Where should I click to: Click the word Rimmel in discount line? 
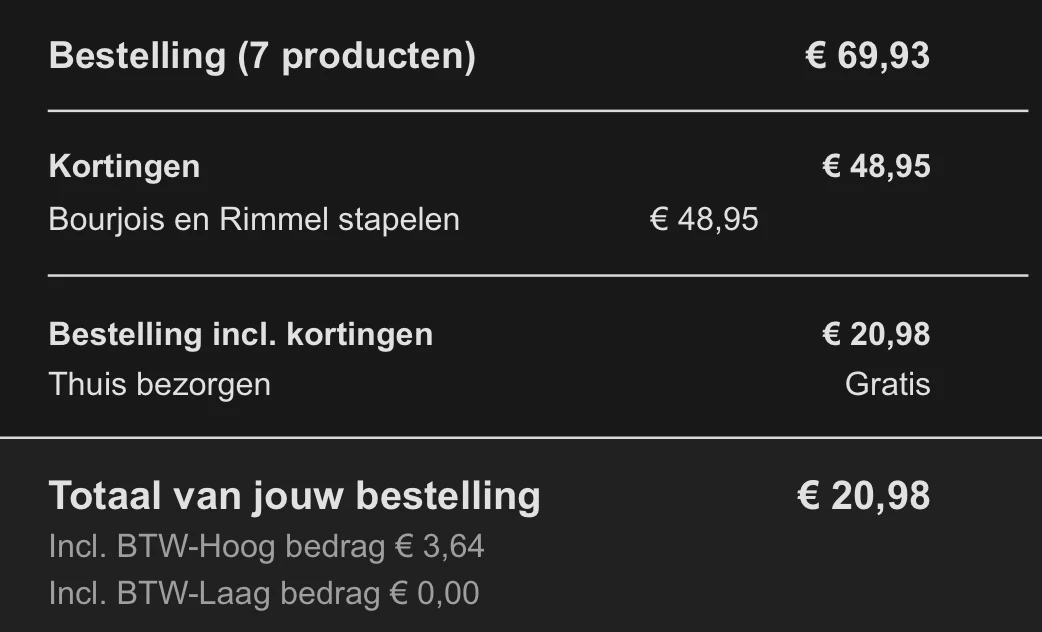(x=274, y=219)
